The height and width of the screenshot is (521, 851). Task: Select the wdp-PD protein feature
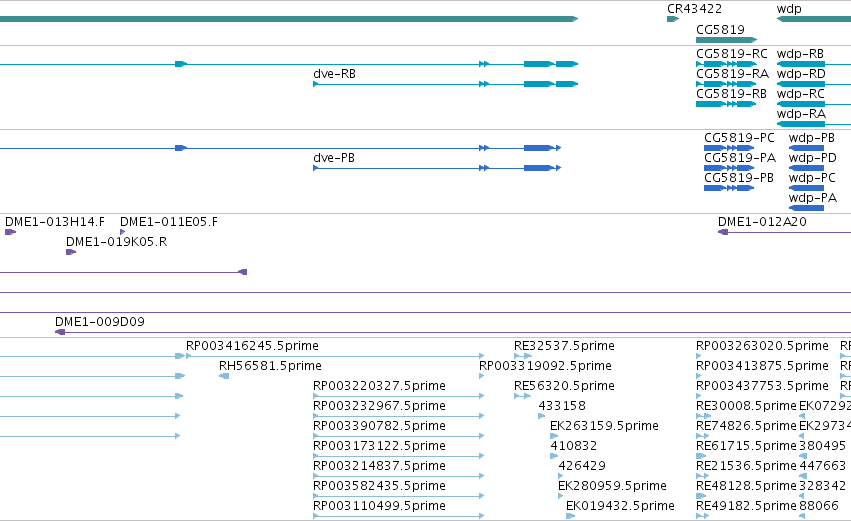click(x=806, y=168)
